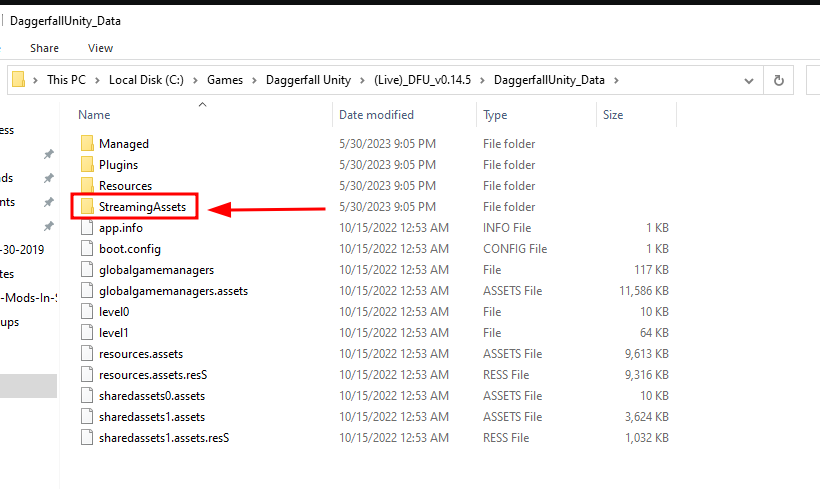The width and height of the screenshot is (820, 489).
Task: Open the address bar history dropdown
Action: [x=749, y=81]
